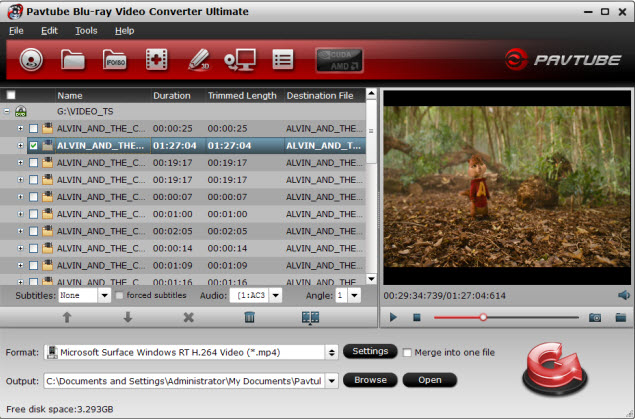
Task: Open the File menu
Action: [16, 31]
